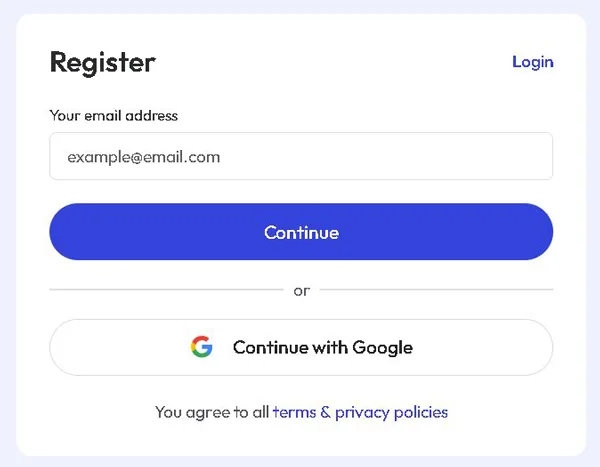
Task: Sign up using Continue with Google
Action: click(x=301, y=347)
